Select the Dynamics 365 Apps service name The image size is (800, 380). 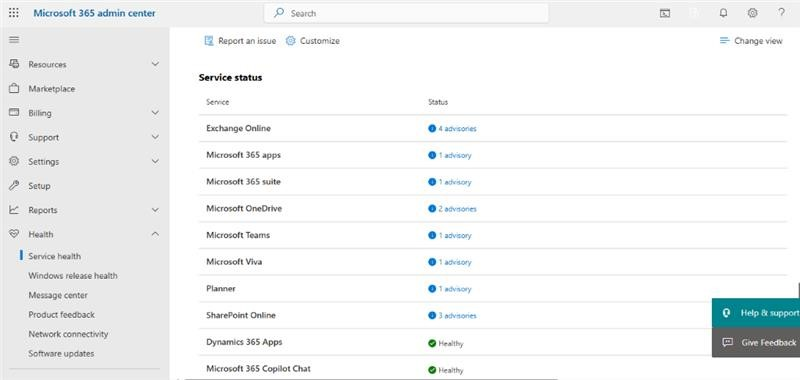pos(244,342)
